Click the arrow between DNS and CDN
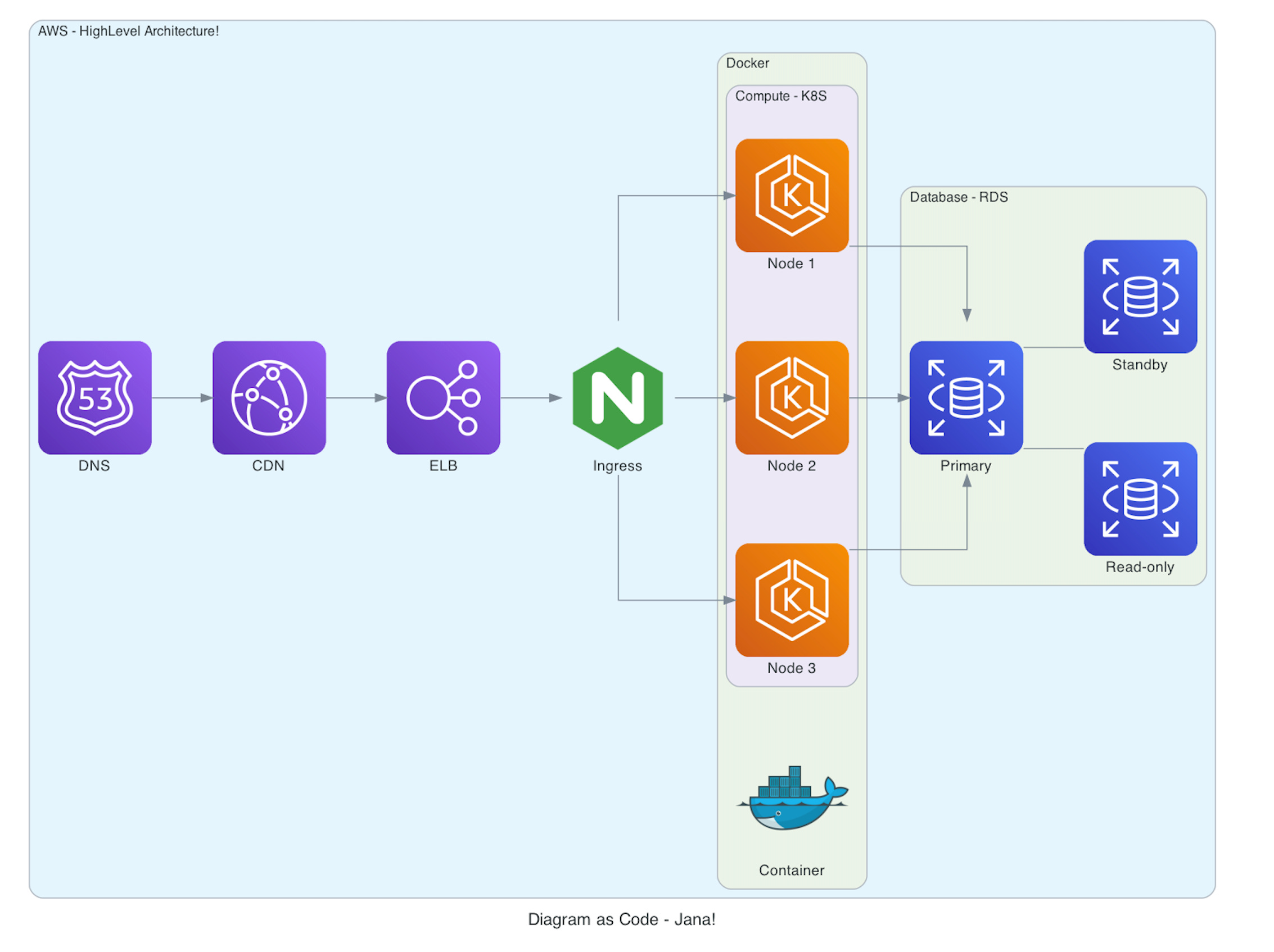 coord(182,398)
